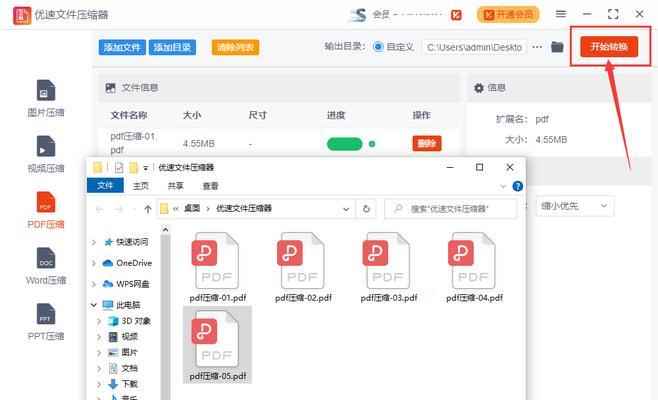Screen dimensions: 658x400
Task: Click the 添加目录 button
Action: coord(172,47)
